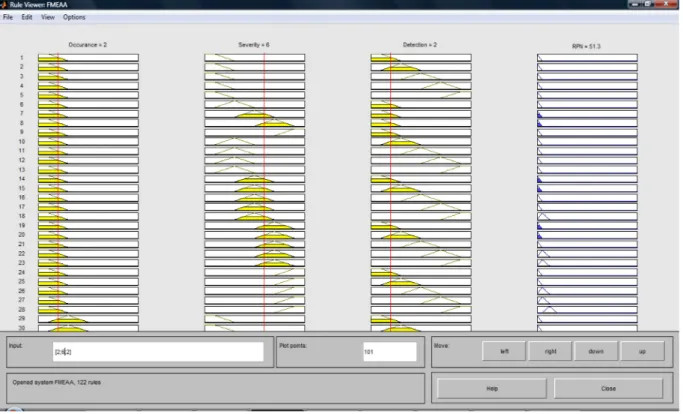Click the Detection plot of rule 2
683x414 pixels.
point(422,68)
